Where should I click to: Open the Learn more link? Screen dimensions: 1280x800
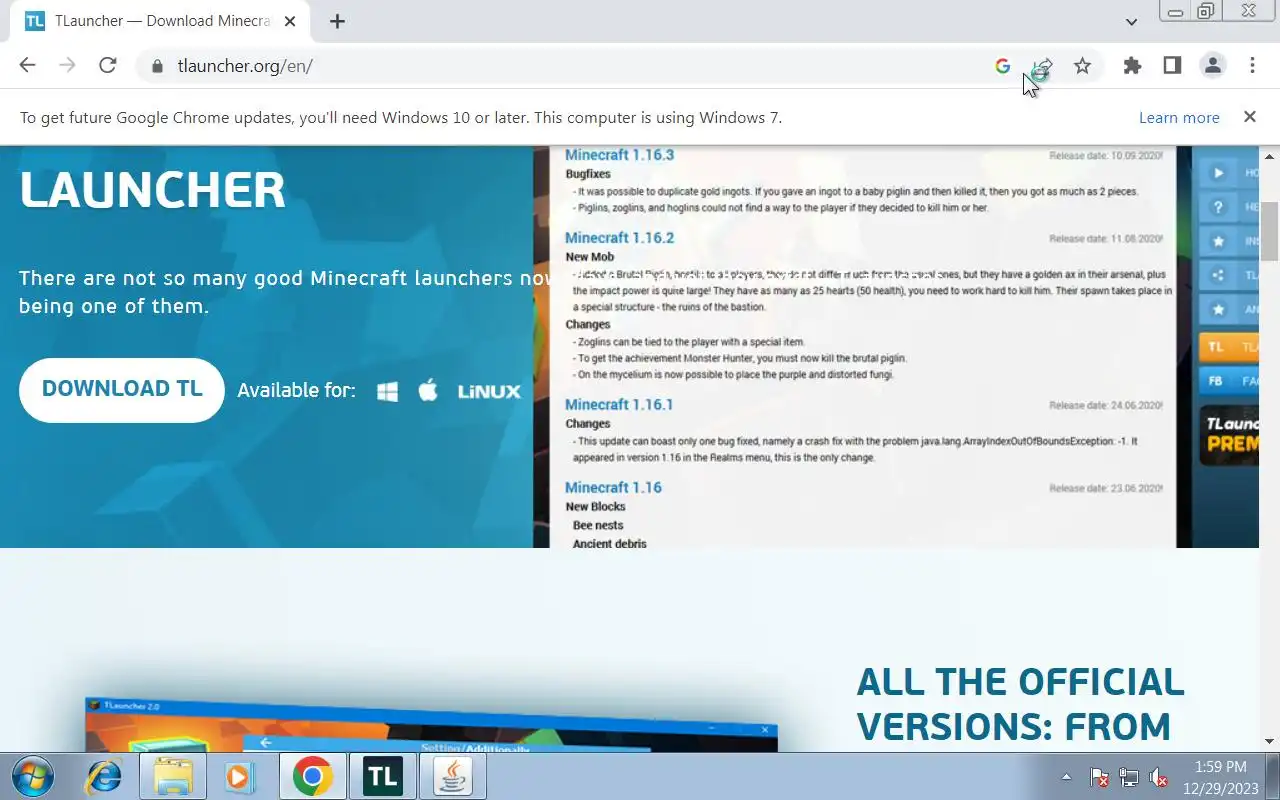(x=1179, y=117)
